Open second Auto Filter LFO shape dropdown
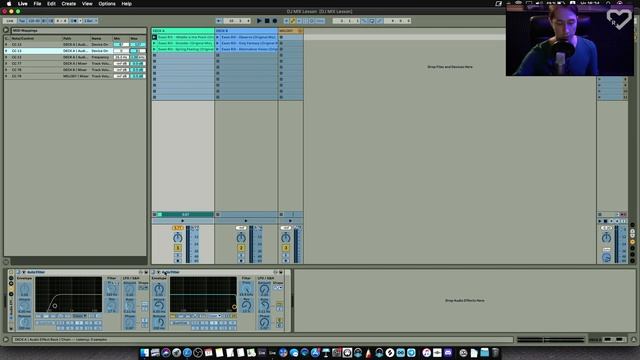640x360 pixels. (278, 288)
